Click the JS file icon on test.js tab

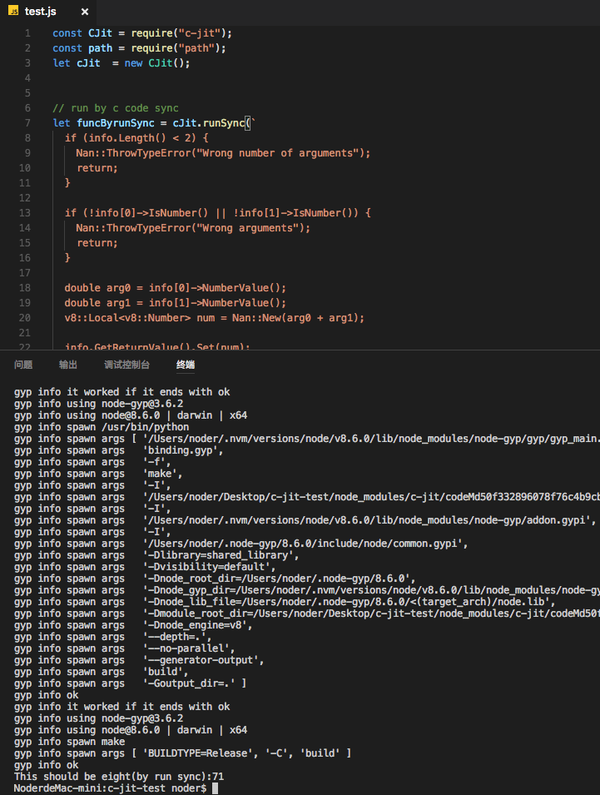[14, 11]
